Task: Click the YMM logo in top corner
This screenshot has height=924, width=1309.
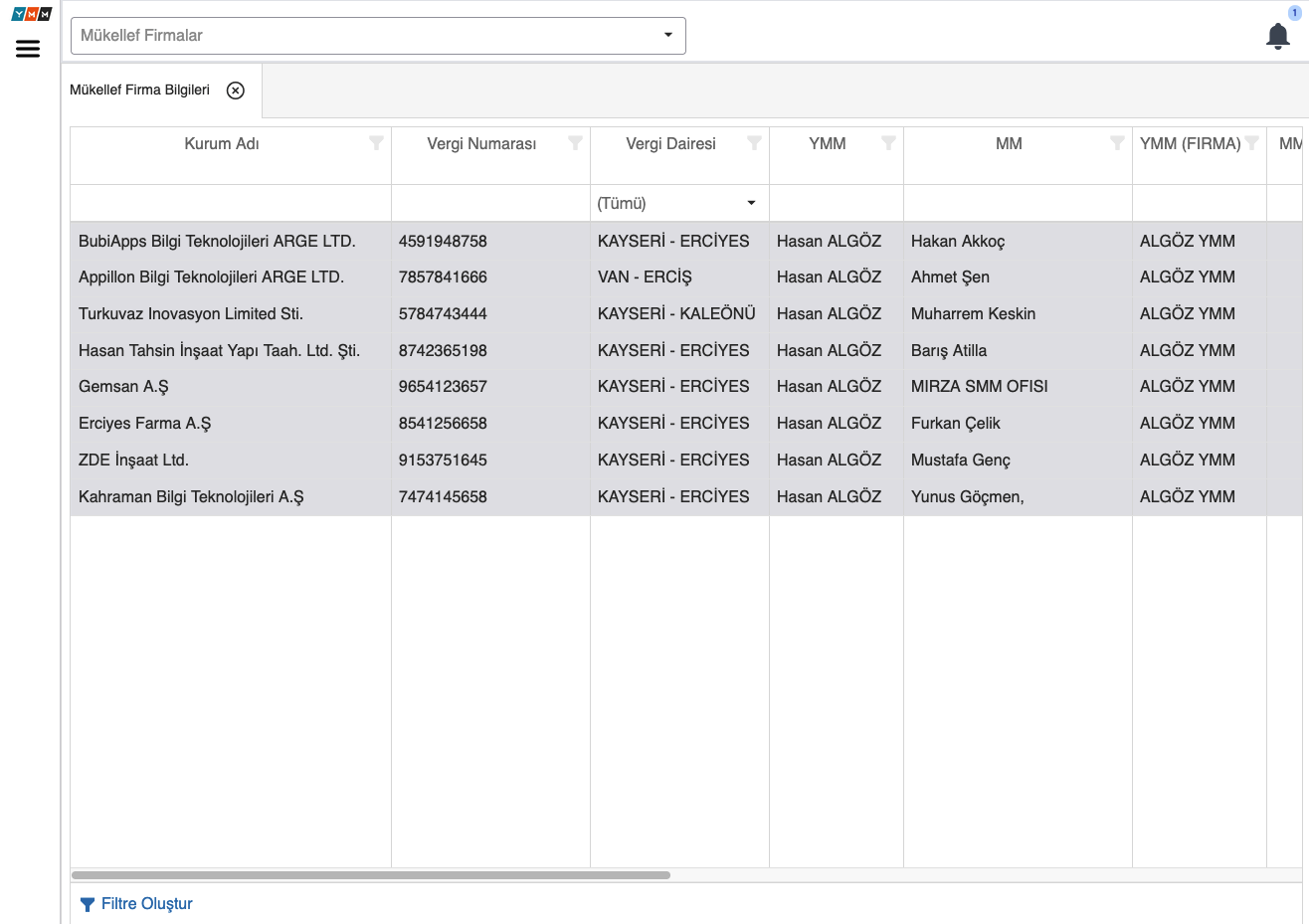Action: (x=31, y=14)
